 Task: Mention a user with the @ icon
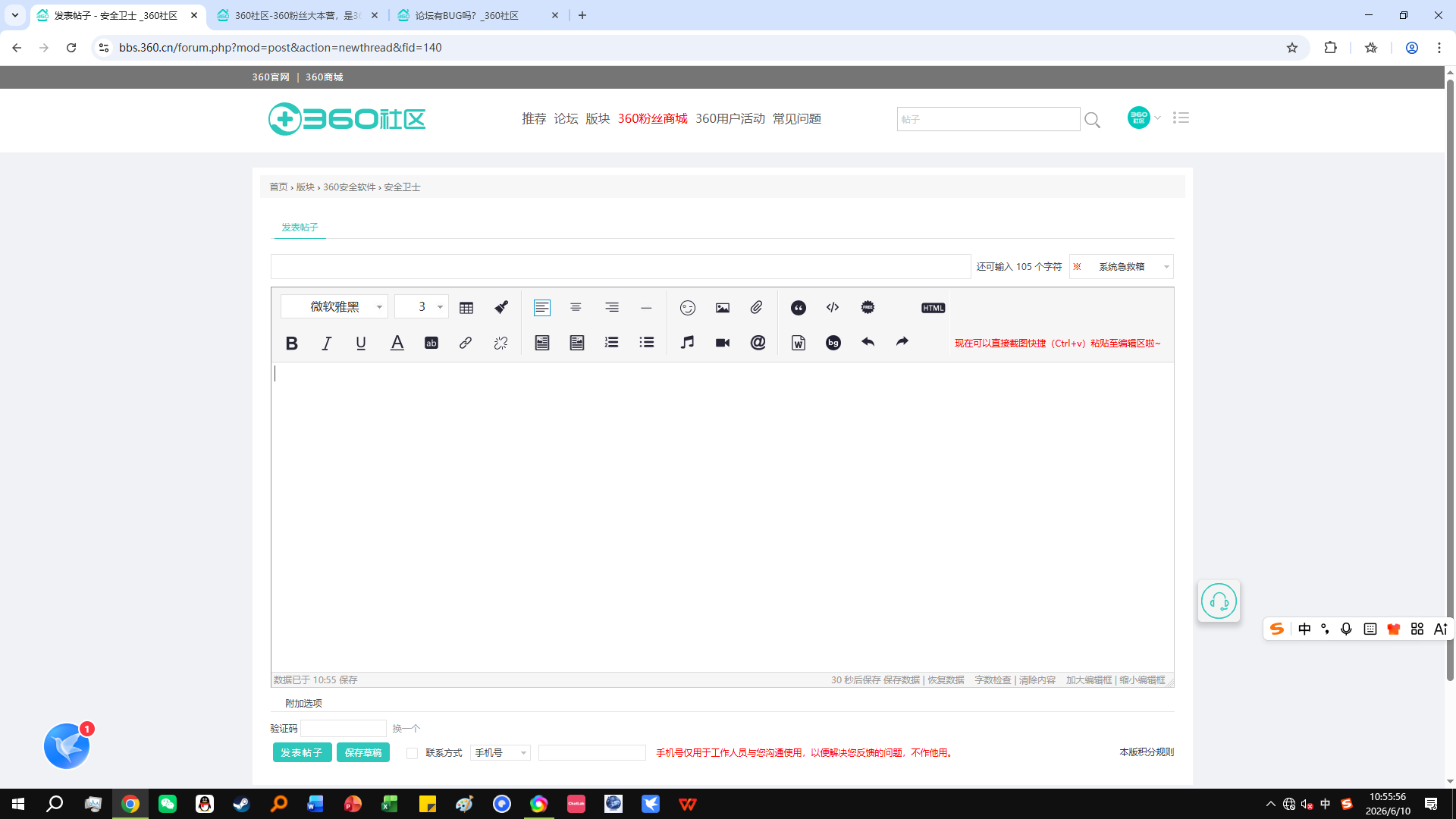pos(758,343)
